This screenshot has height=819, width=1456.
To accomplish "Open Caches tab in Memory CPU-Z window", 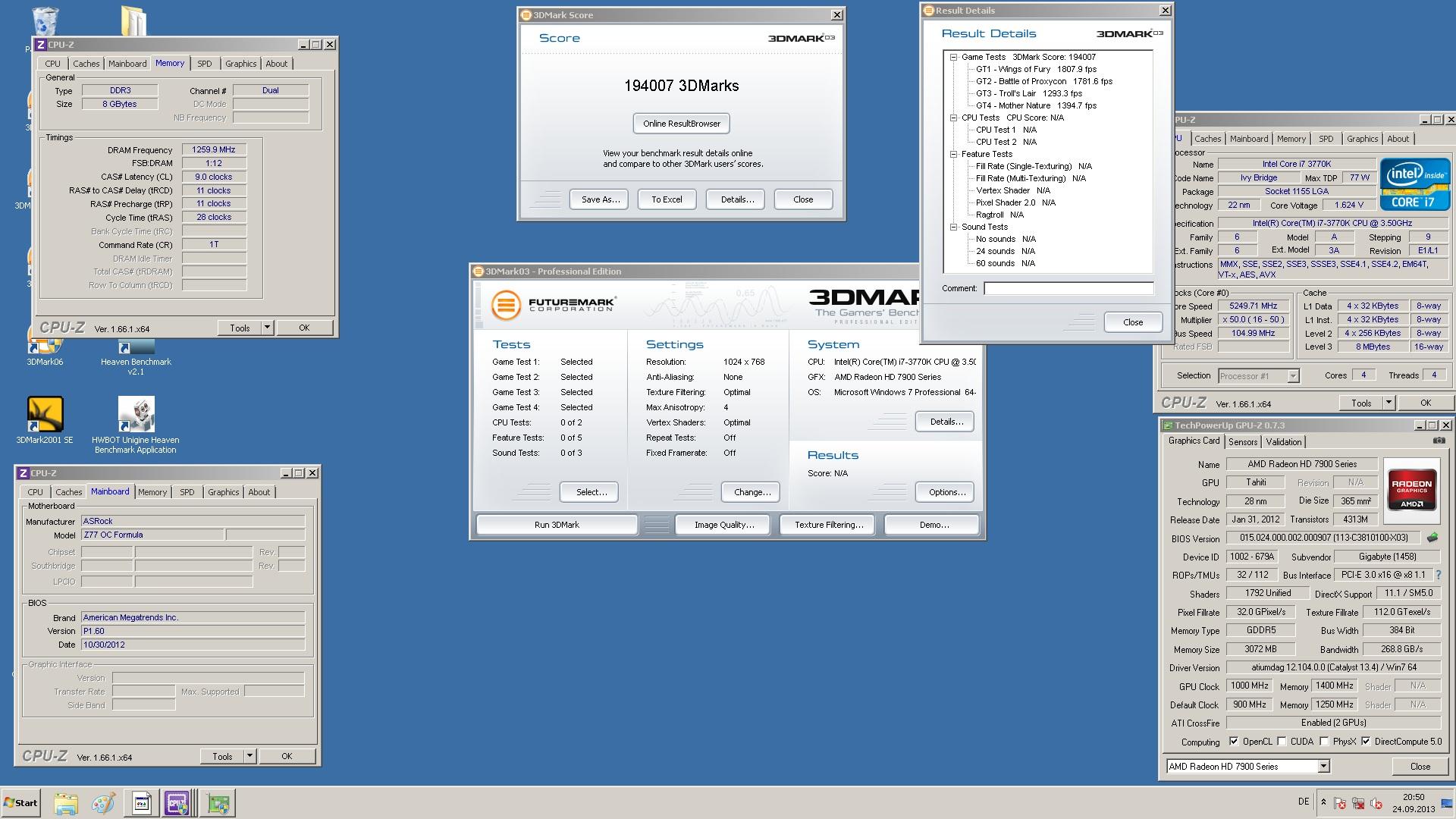I will pyautogui.click(x=86, y=64).
